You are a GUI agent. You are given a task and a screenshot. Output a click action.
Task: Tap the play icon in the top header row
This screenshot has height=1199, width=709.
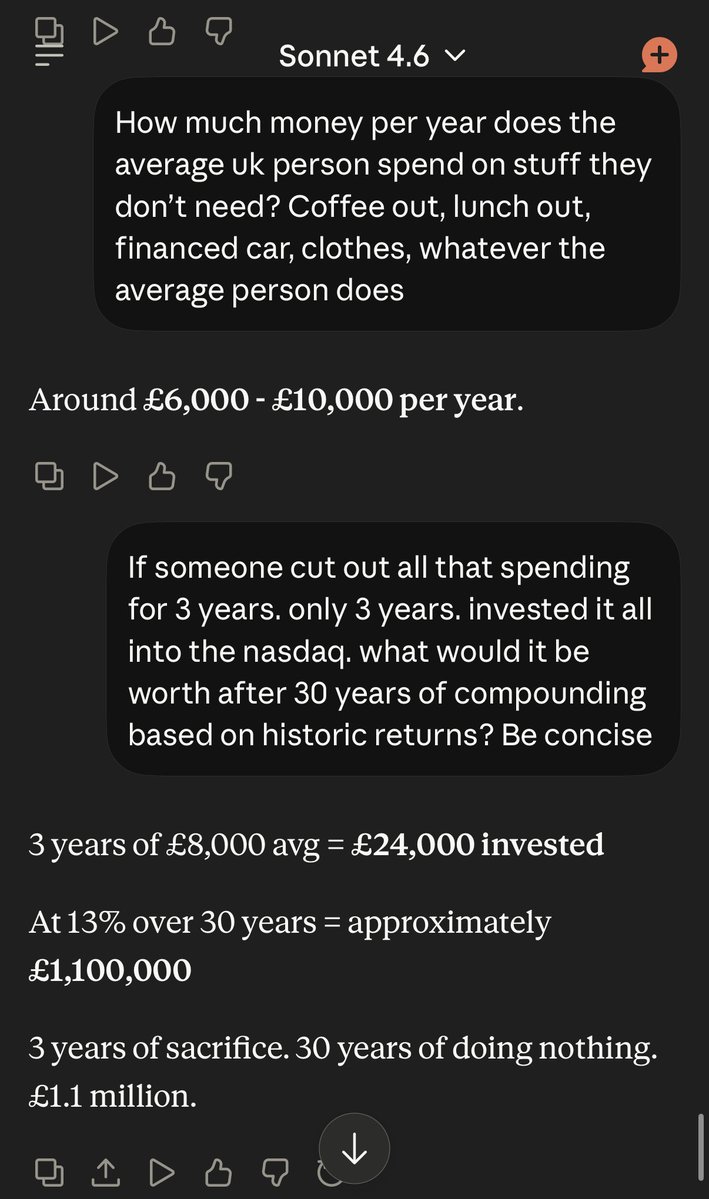[105, 33]
